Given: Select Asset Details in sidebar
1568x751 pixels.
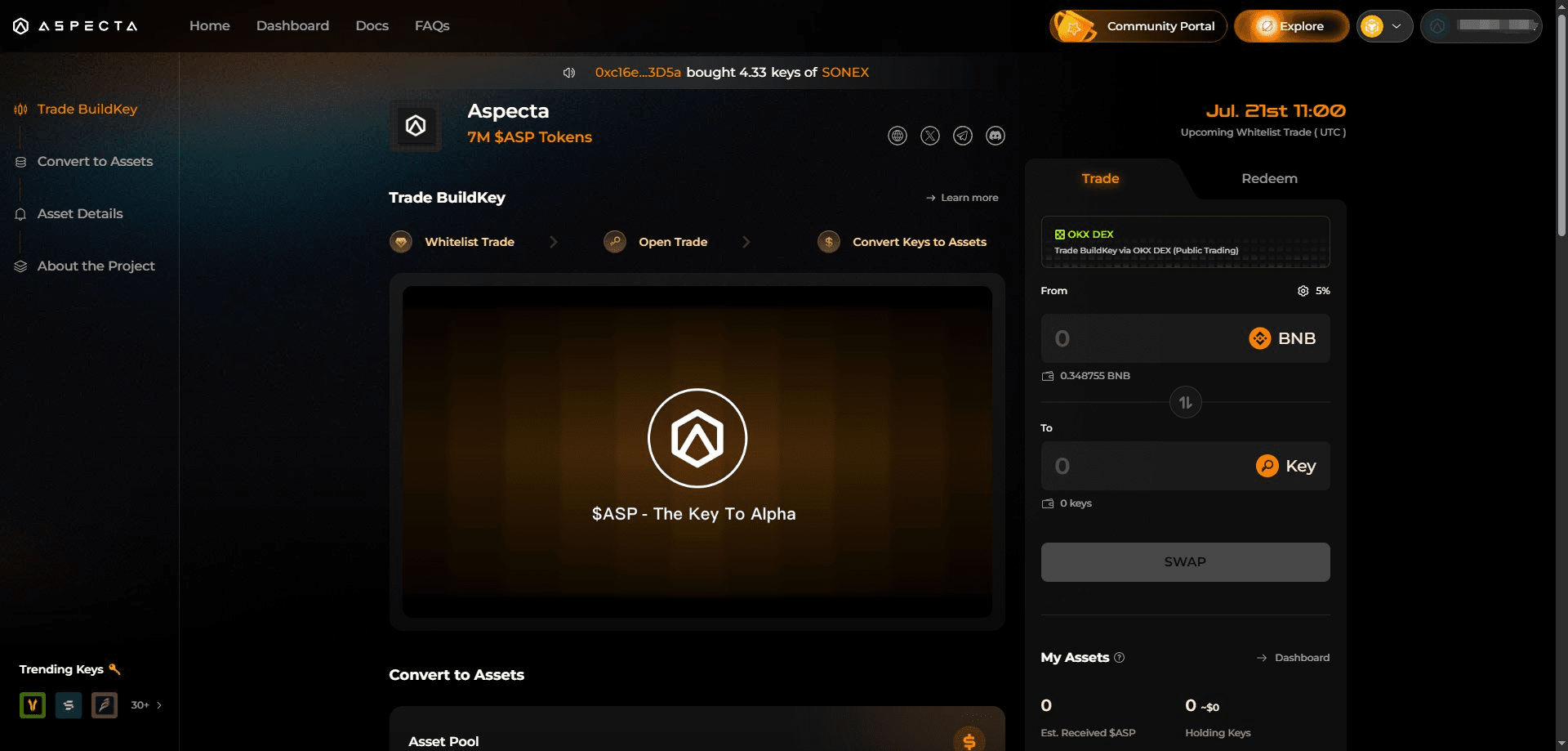Looking at the screenshot, I should point(69,214).
